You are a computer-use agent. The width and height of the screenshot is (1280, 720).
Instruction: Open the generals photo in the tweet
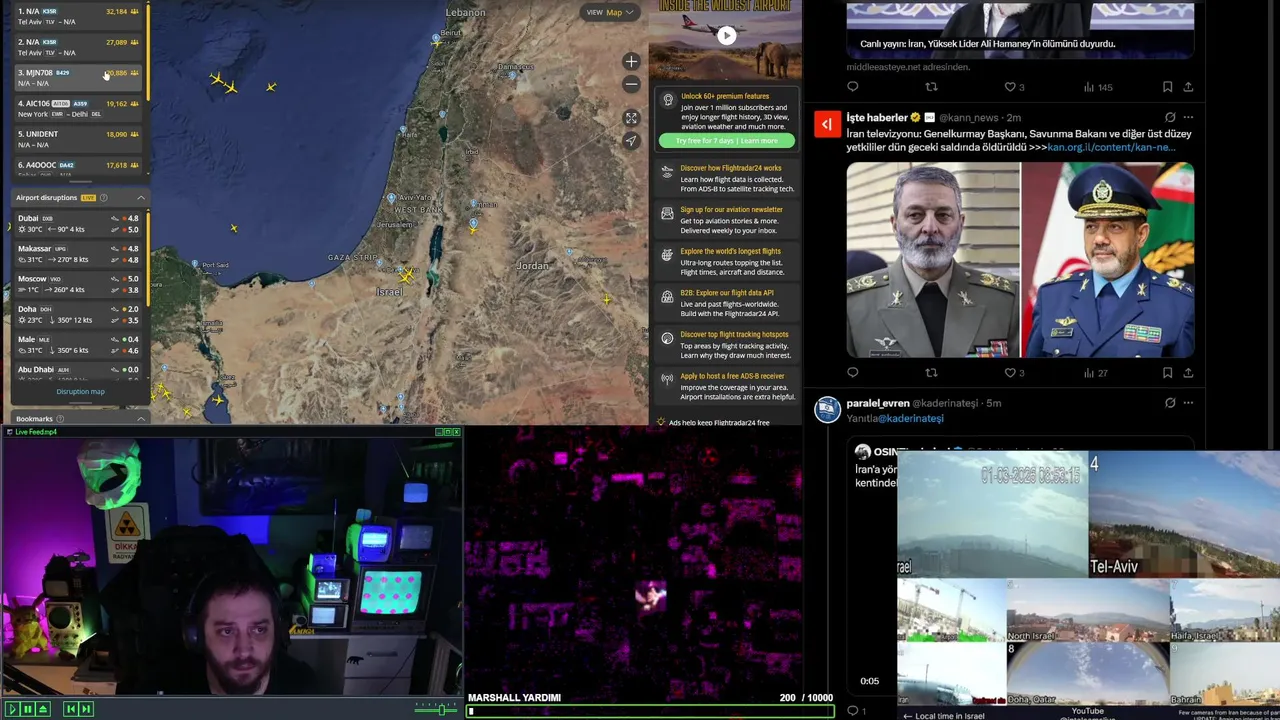coord(1020,260)
